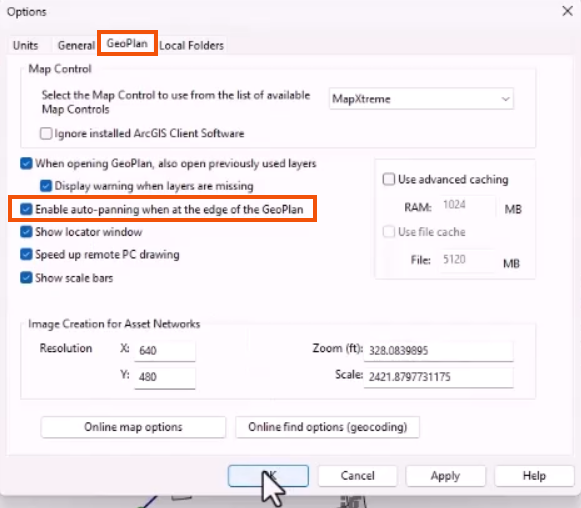Click the Zoom (ft) field
The width and height of the screenshot is (581, 508).
[x=439, y=351]
